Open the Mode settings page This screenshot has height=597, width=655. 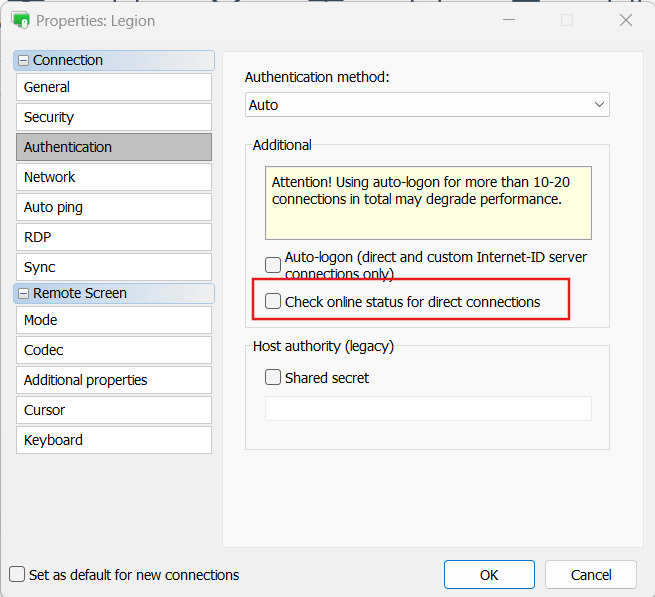(113, 320)
